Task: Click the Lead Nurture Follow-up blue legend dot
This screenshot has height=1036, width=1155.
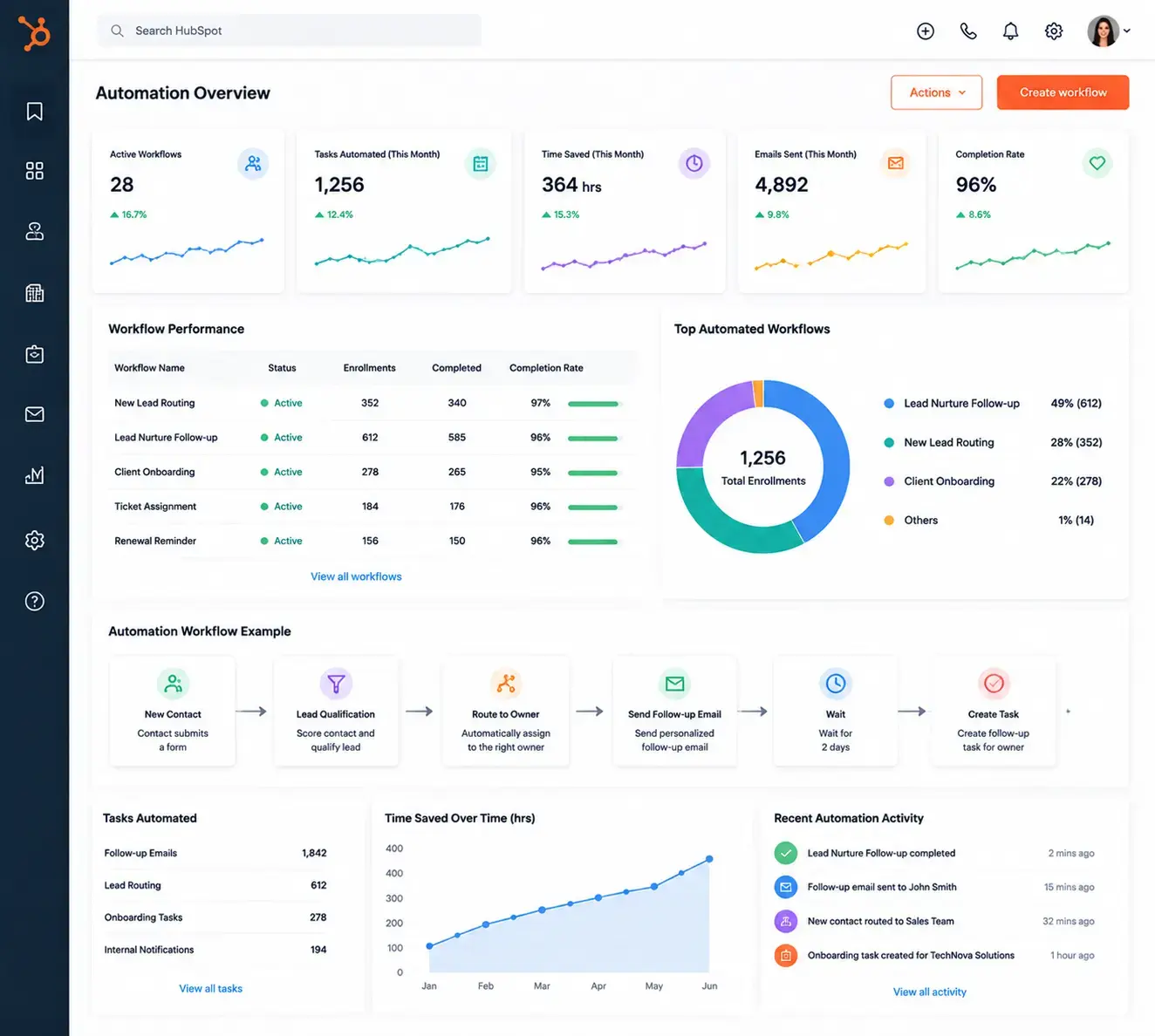Action: pos(889,404)
